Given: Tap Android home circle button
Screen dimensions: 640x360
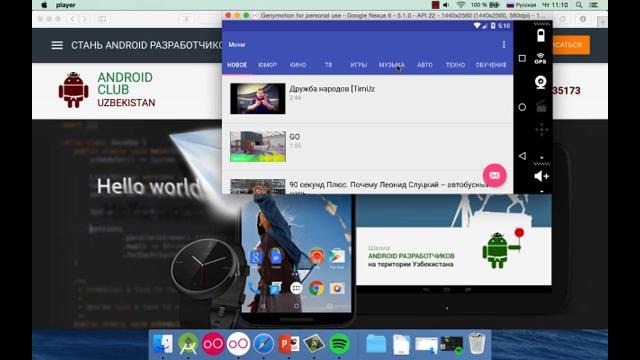Looking at the screenshot, I should [x=522, y=107].
